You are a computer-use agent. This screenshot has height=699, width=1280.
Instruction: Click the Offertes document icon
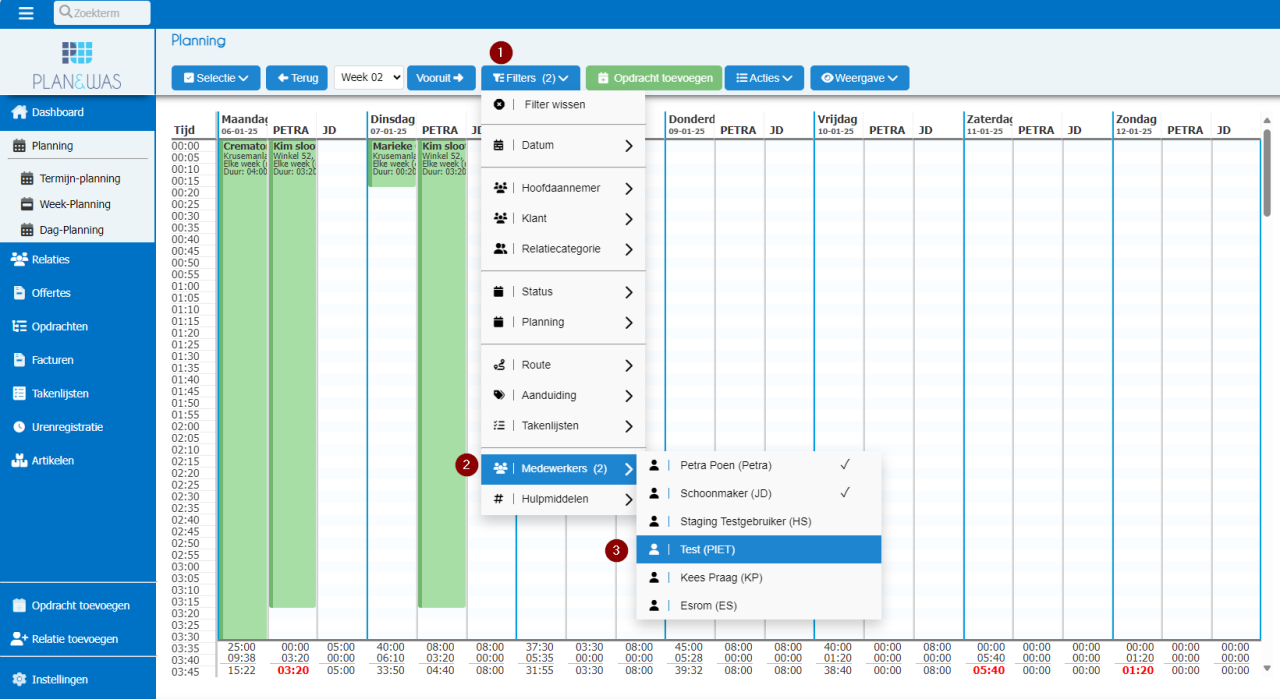tap(19, 293)
